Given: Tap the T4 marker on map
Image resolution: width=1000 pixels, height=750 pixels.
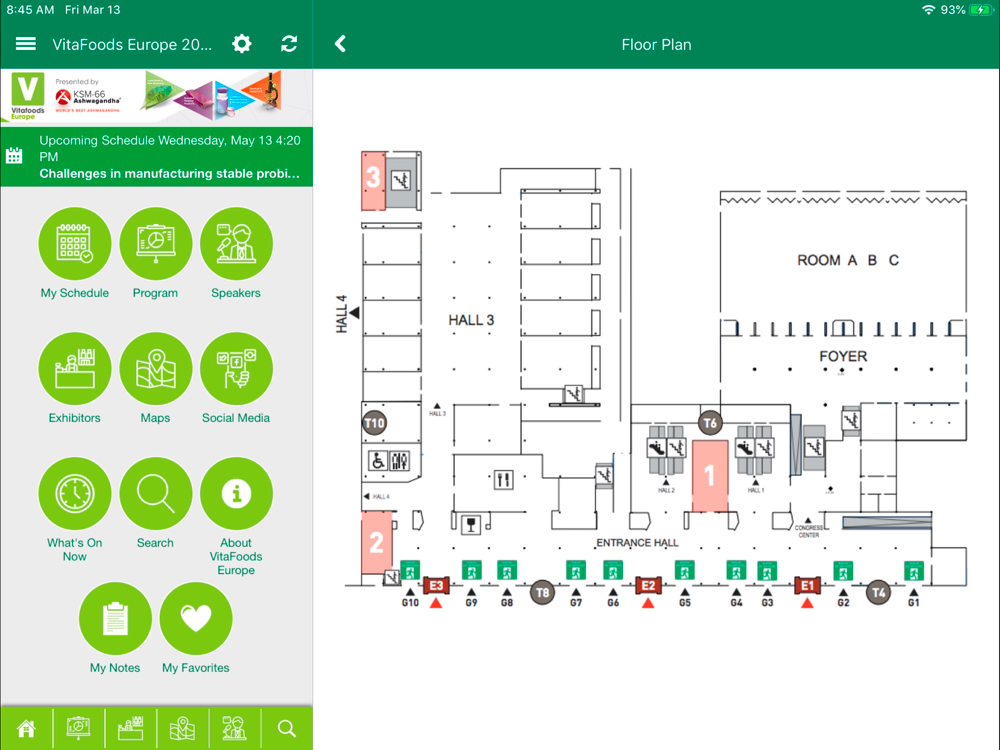Looking at the screenshot, I should click(x=878, y=592).
